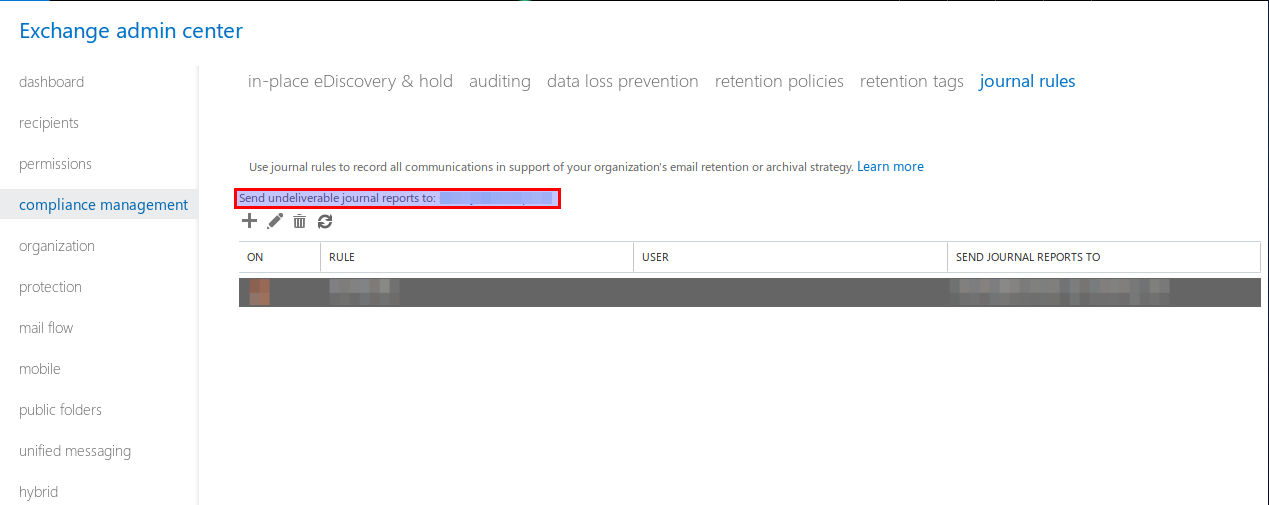Image resolution: width=1269 pixels, height=505 pixels.
Task: Select the journal rule row by its rule name
Action: [365, 292]
